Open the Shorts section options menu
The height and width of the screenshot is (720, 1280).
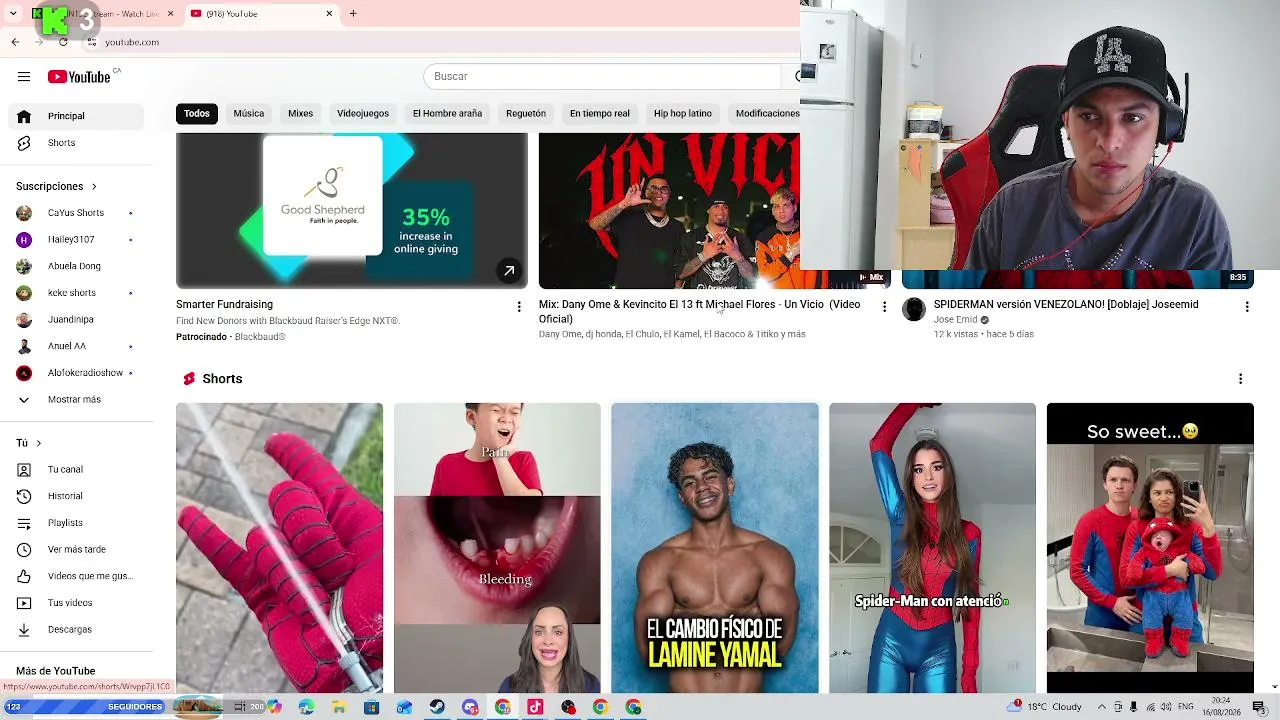(1240, 379)
